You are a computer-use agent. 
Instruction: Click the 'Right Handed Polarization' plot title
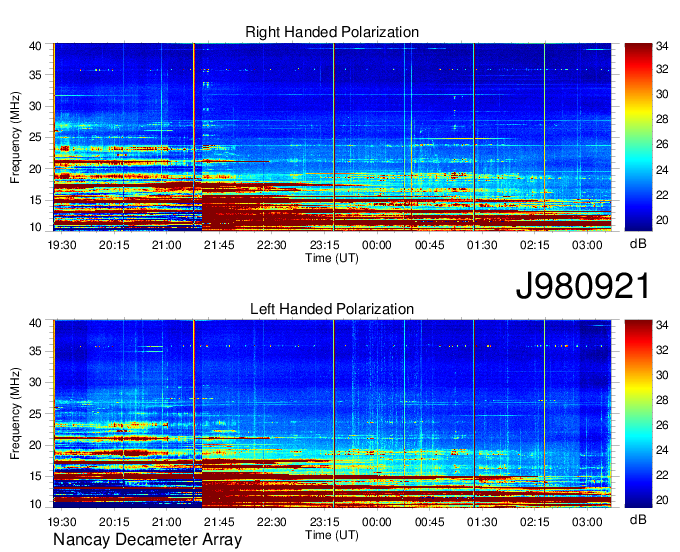tap(332, 32)
